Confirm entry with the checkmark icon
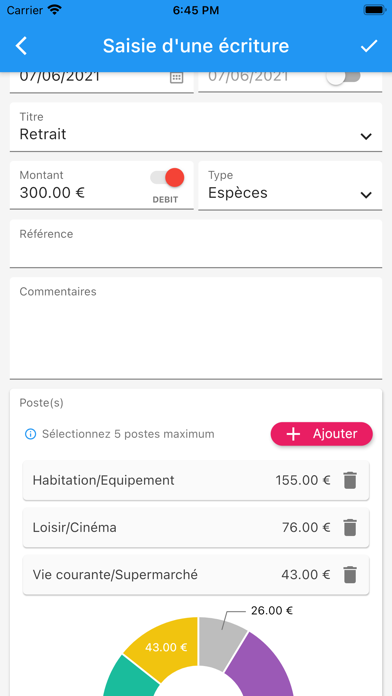The height and width of the screenshot is (696, 392). click(368, 46)
